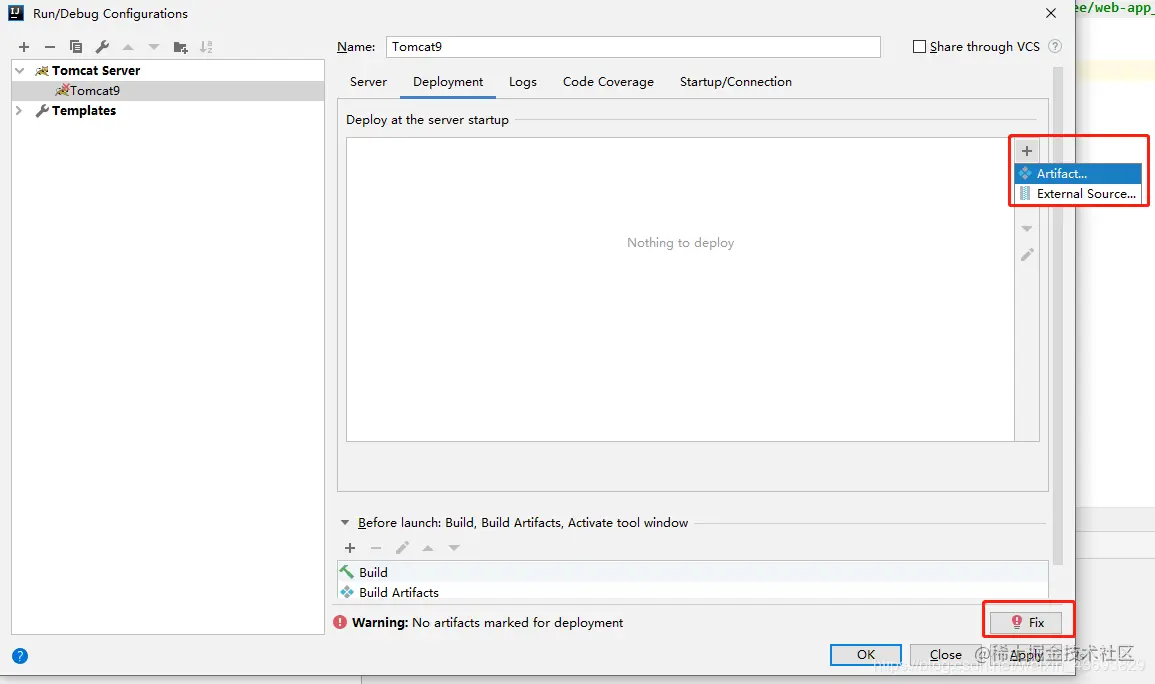Choose Artifact... from popup menu

pos(1078,174)
